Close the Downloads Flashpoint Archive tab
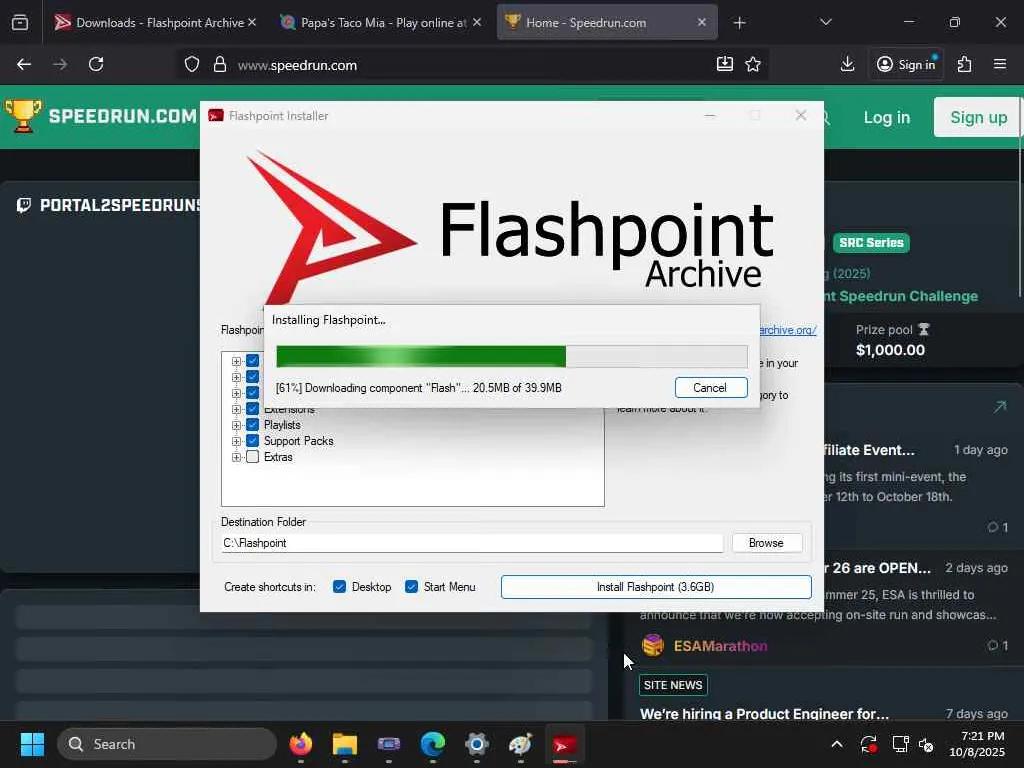Screen dimensions: 1024x768 pos(252,22)
